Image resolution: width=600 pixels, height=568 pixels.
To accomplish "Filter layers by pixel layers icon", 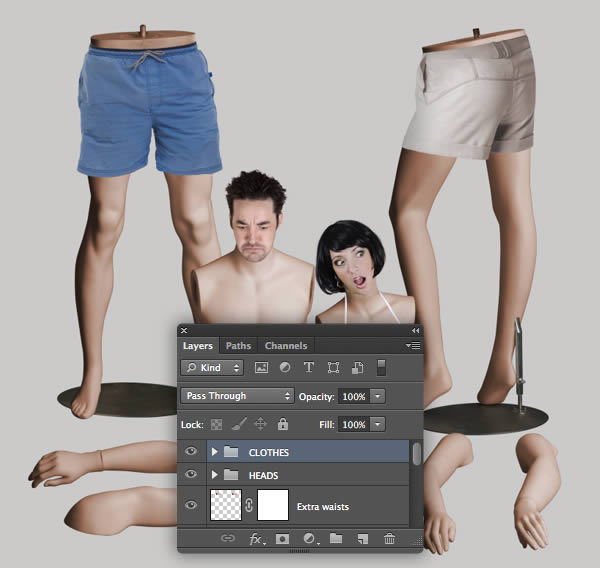I will pyautogui.click(x=261, y=368).
